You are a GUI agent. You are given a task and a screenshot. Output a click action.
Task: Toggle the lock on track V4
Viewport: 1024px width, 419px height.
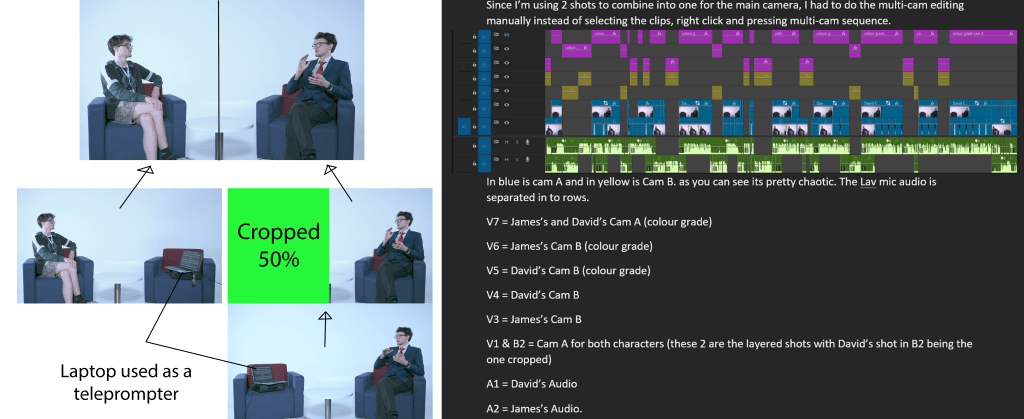474,79
